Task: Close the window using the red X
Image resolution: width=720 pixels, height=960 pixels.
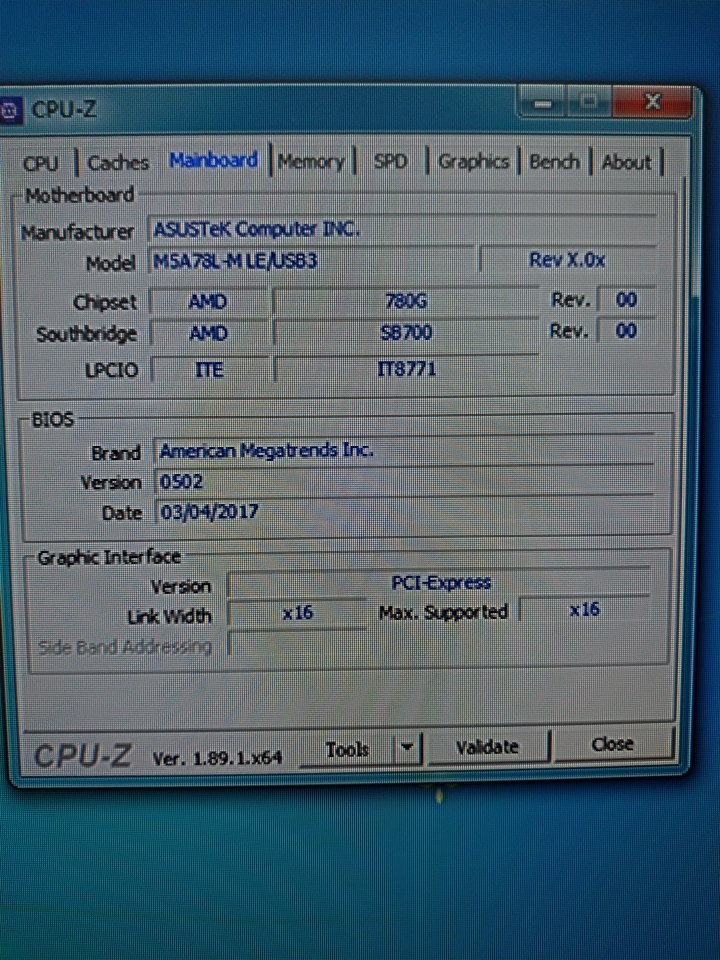Action: coord(653,102)
